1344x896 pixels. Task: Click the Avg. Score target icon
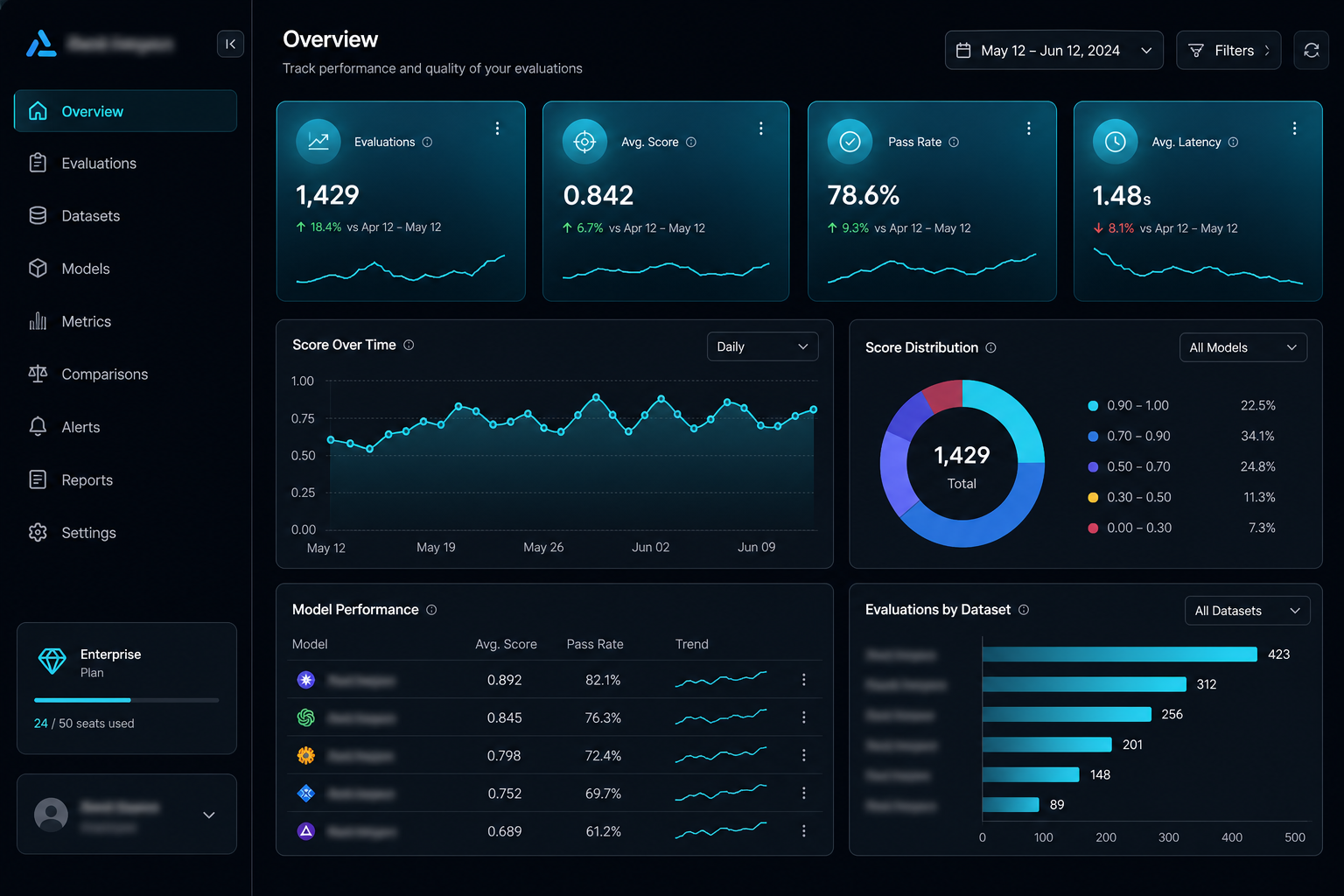(584, 142)
